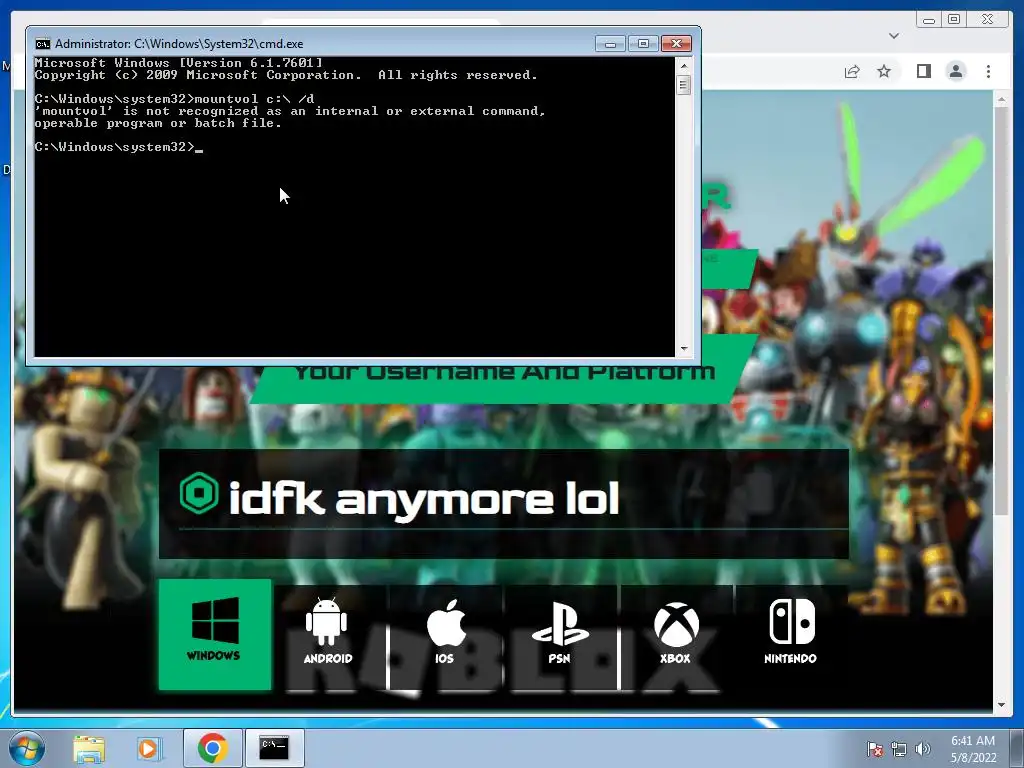Open Chrome profile avatar menu
Image resolution: width=1024 pixels, height=768 pixels.
point(956,71)
